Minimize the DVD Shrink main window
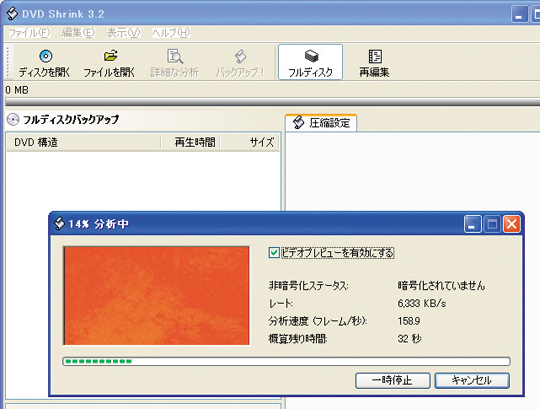Screen dimensions: 540x409 519,14
